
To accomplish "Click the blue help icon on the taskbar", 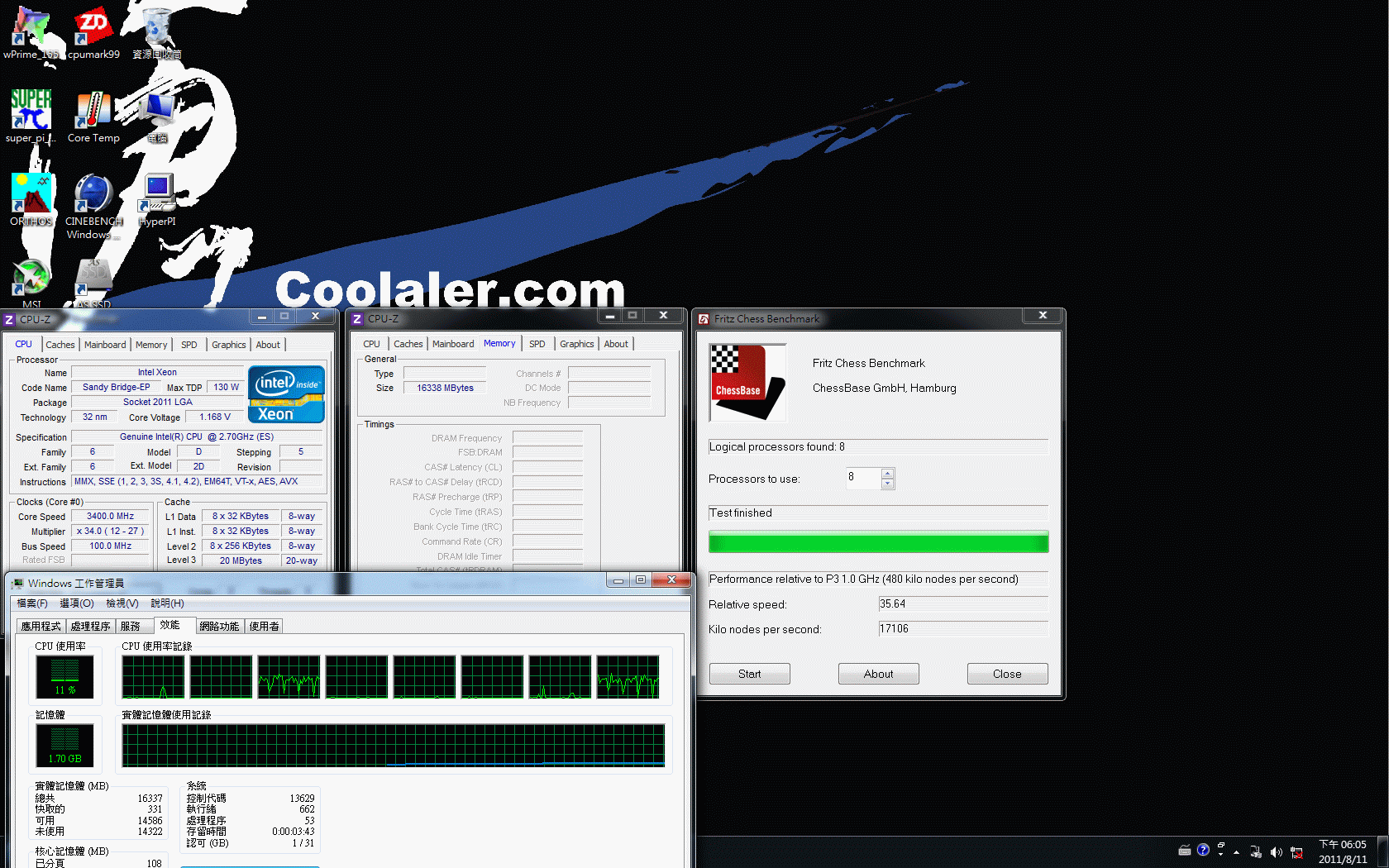I will (1203, 850).
